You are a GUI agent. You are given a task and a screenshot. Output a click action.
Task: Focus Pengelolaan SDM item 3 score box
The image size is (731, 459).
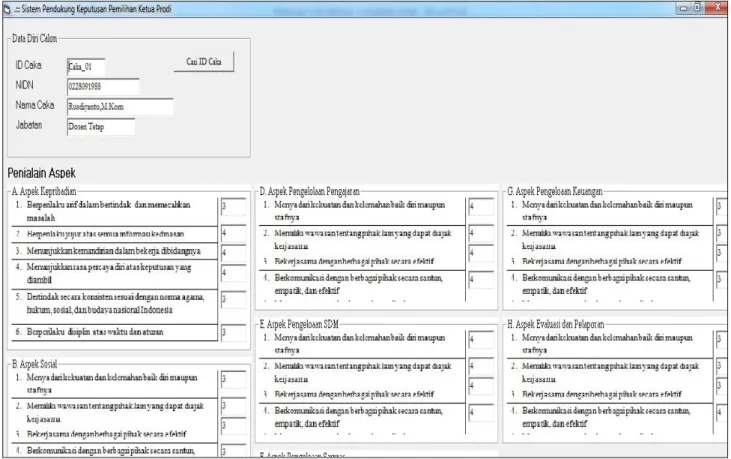(x=481, y=386)
